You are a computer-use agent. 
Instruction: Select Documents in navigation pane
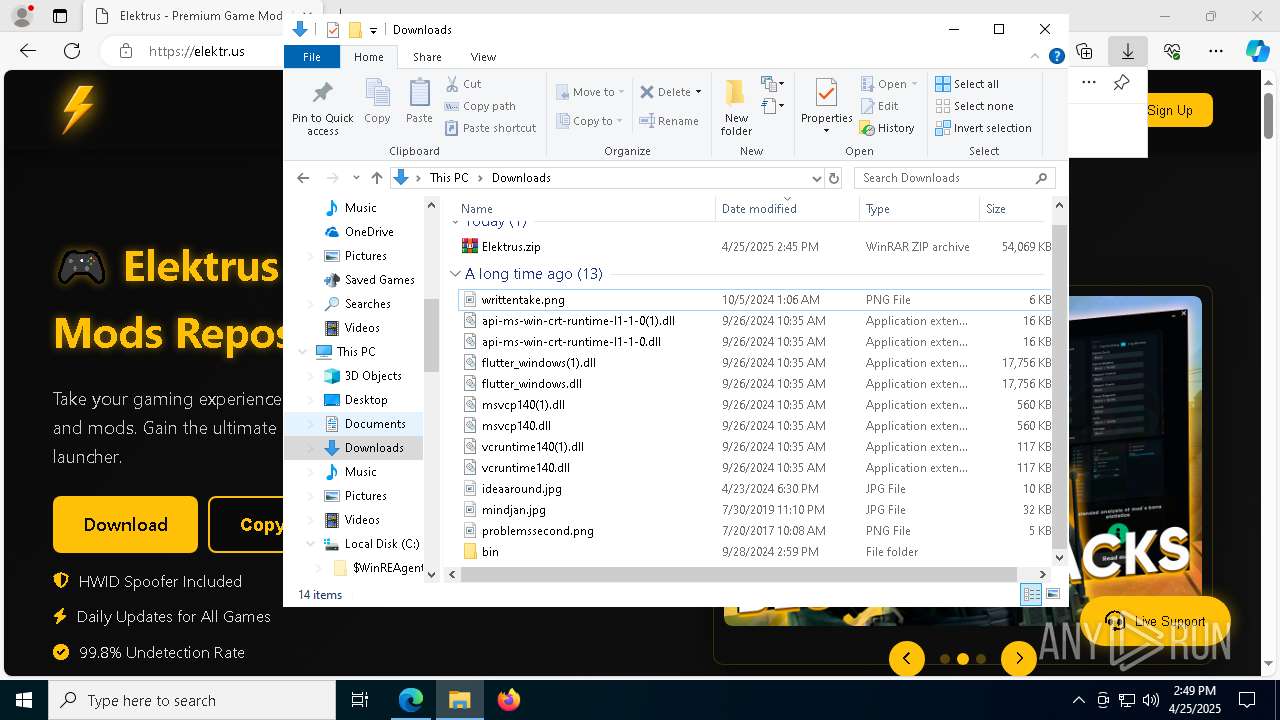(x=374, y=424)
